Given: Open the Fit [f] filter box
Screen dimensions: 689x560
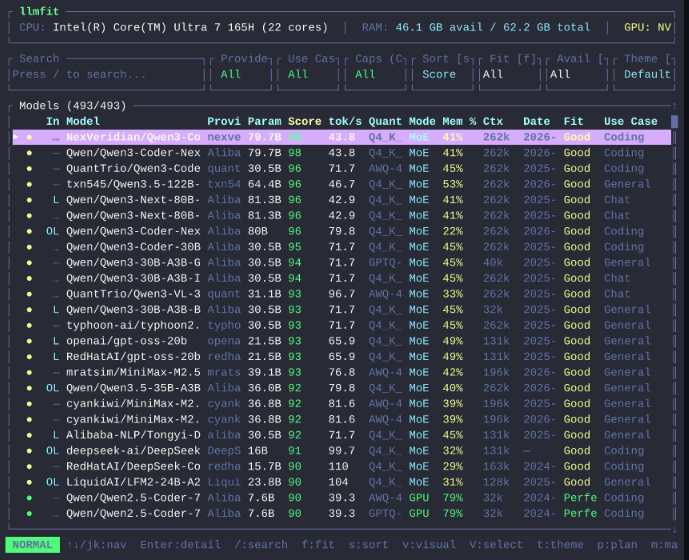Looking at the screenshot, I should pos(510,74).
